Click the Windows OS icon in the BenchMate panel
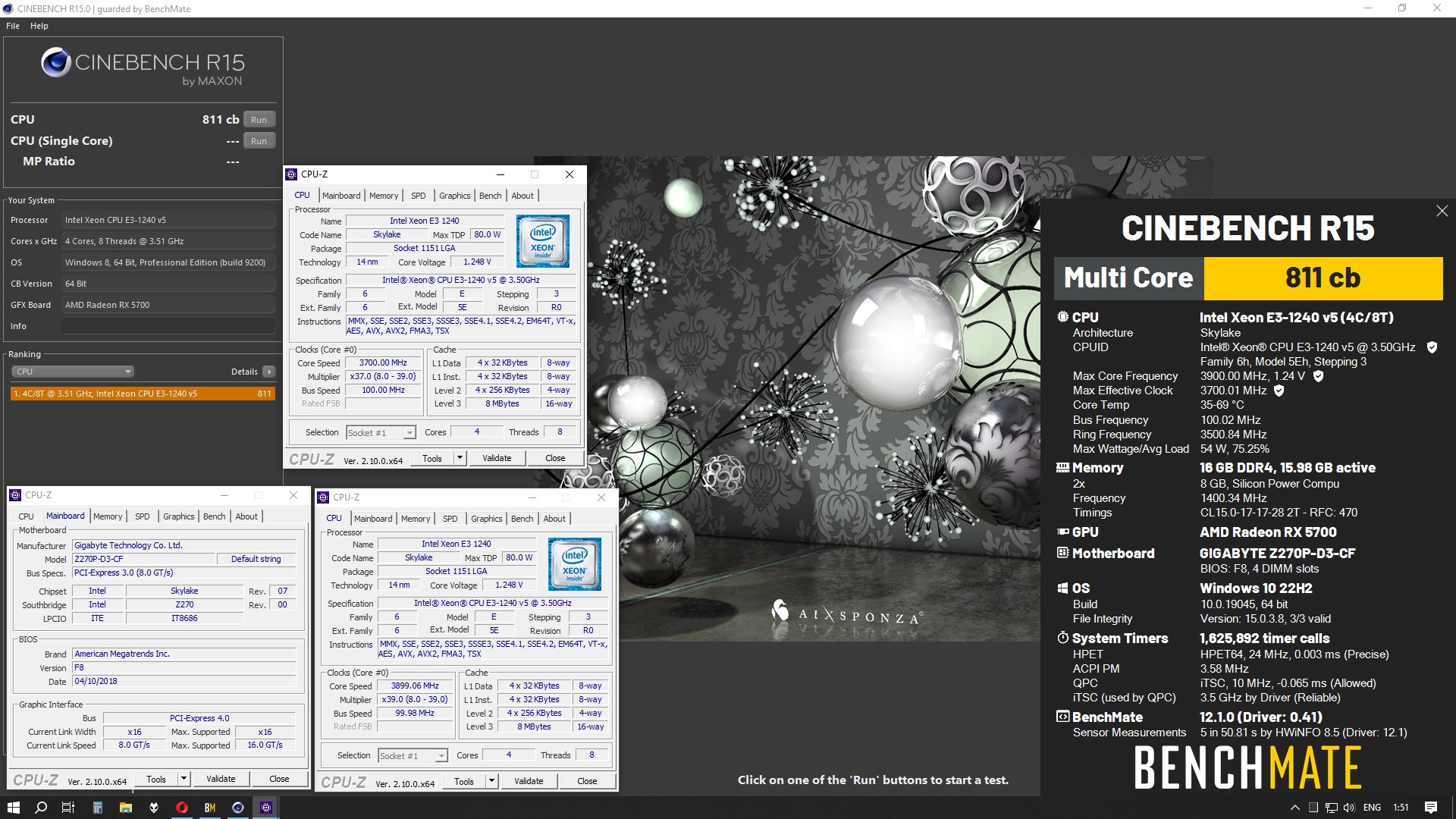Viewport: 1456px width, 819px height. point(1062,588)
